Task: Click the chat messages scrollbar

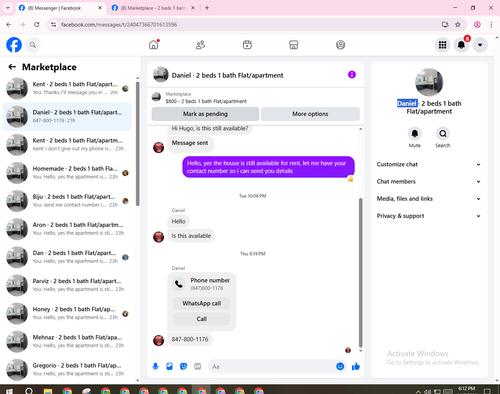Action: (360, 272)
